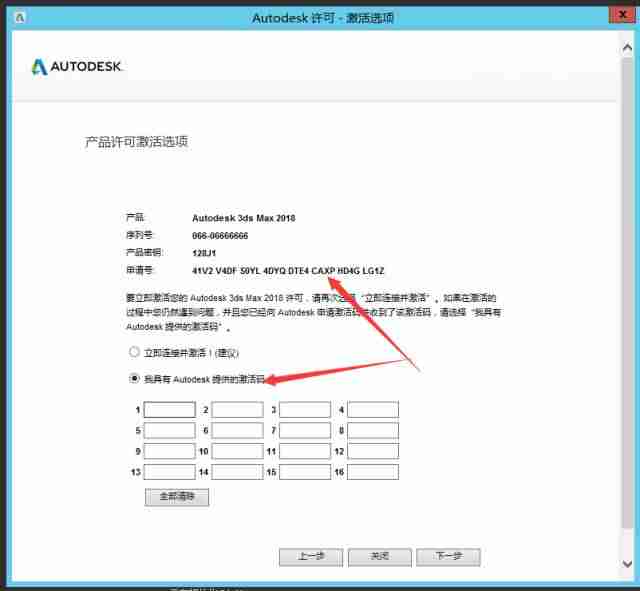Viewport: 640px width, 591px height.
Task: Close the Autodesk license window with X
Action: (x=622, y=15)
